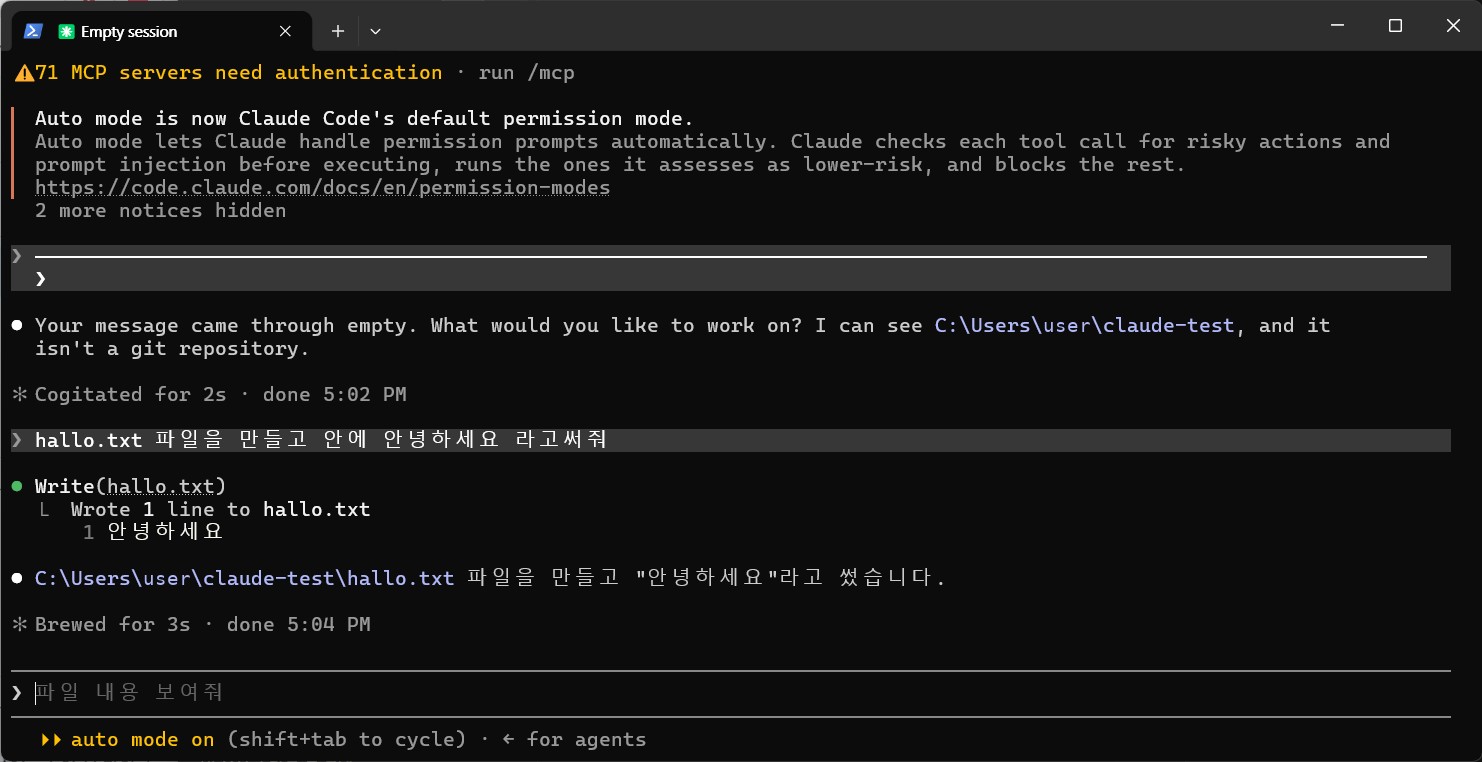This screenshot has width=1482, height=762.
Task: Click the 'Auto mode is now Claude Code's default' heading
Action: 364,118
